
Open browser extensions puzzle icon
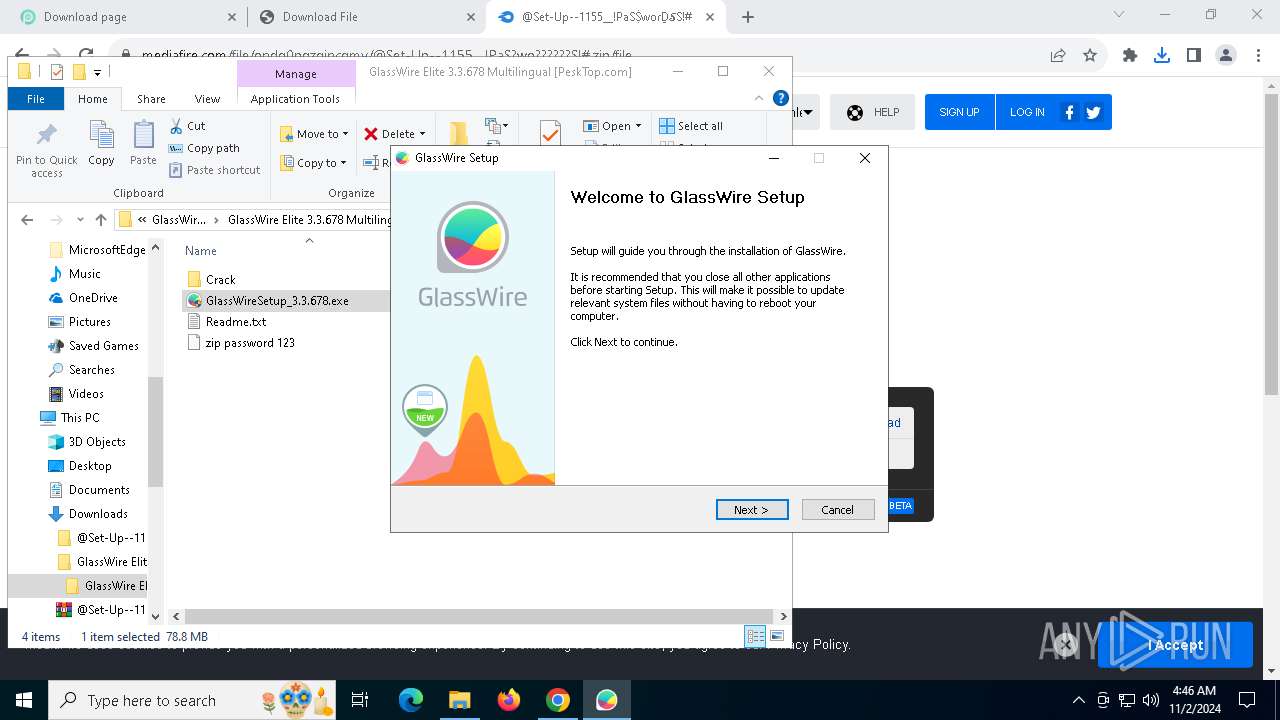click(x=1130, y=56)
